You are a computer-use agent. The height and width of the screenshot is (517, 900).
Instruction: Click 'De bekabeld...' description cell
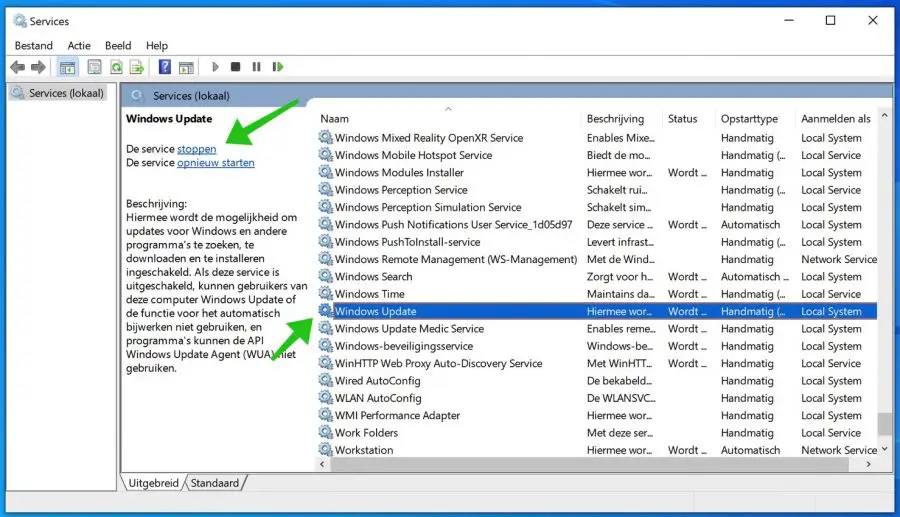tap(619, 380)
